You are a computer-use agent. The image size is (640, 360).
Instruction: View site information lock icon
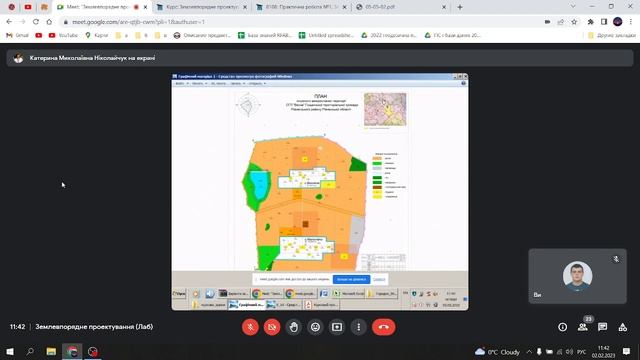pos(65,22)
